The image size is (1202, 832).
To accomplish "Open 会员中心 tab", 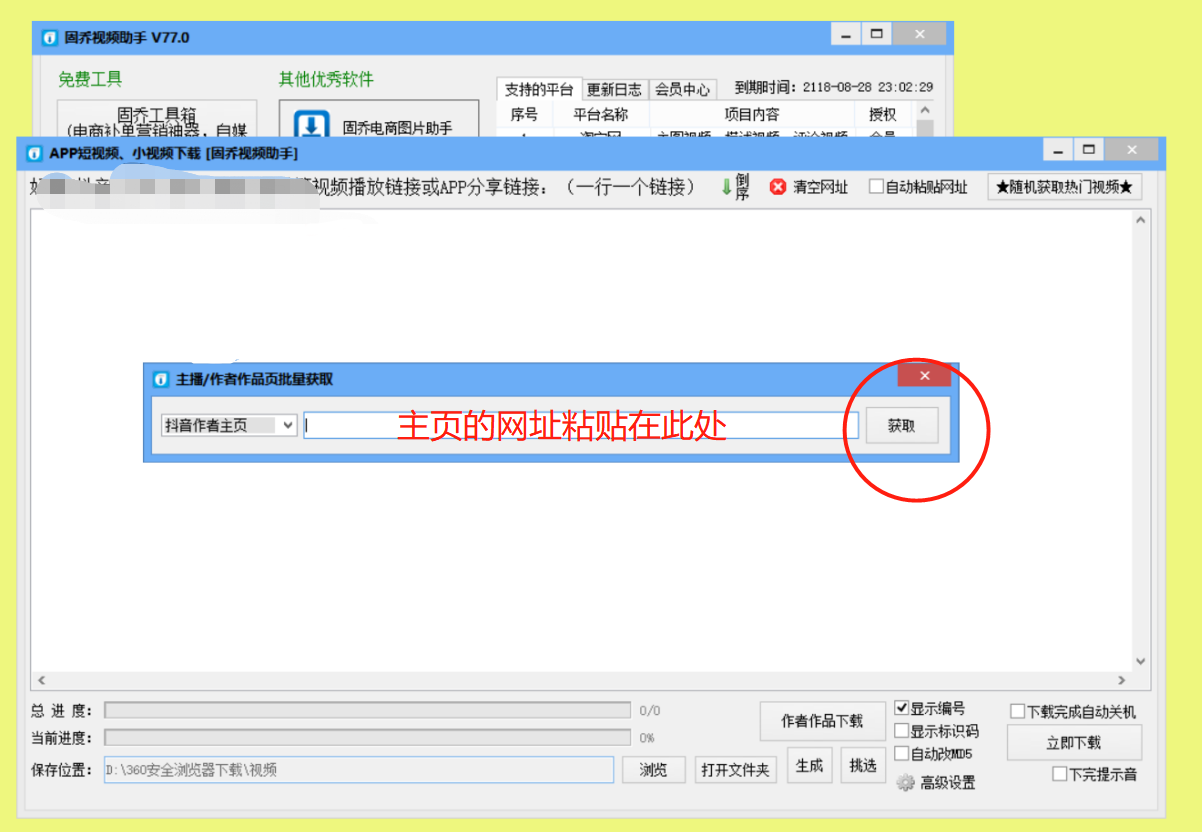I will [x=683, y=90].
